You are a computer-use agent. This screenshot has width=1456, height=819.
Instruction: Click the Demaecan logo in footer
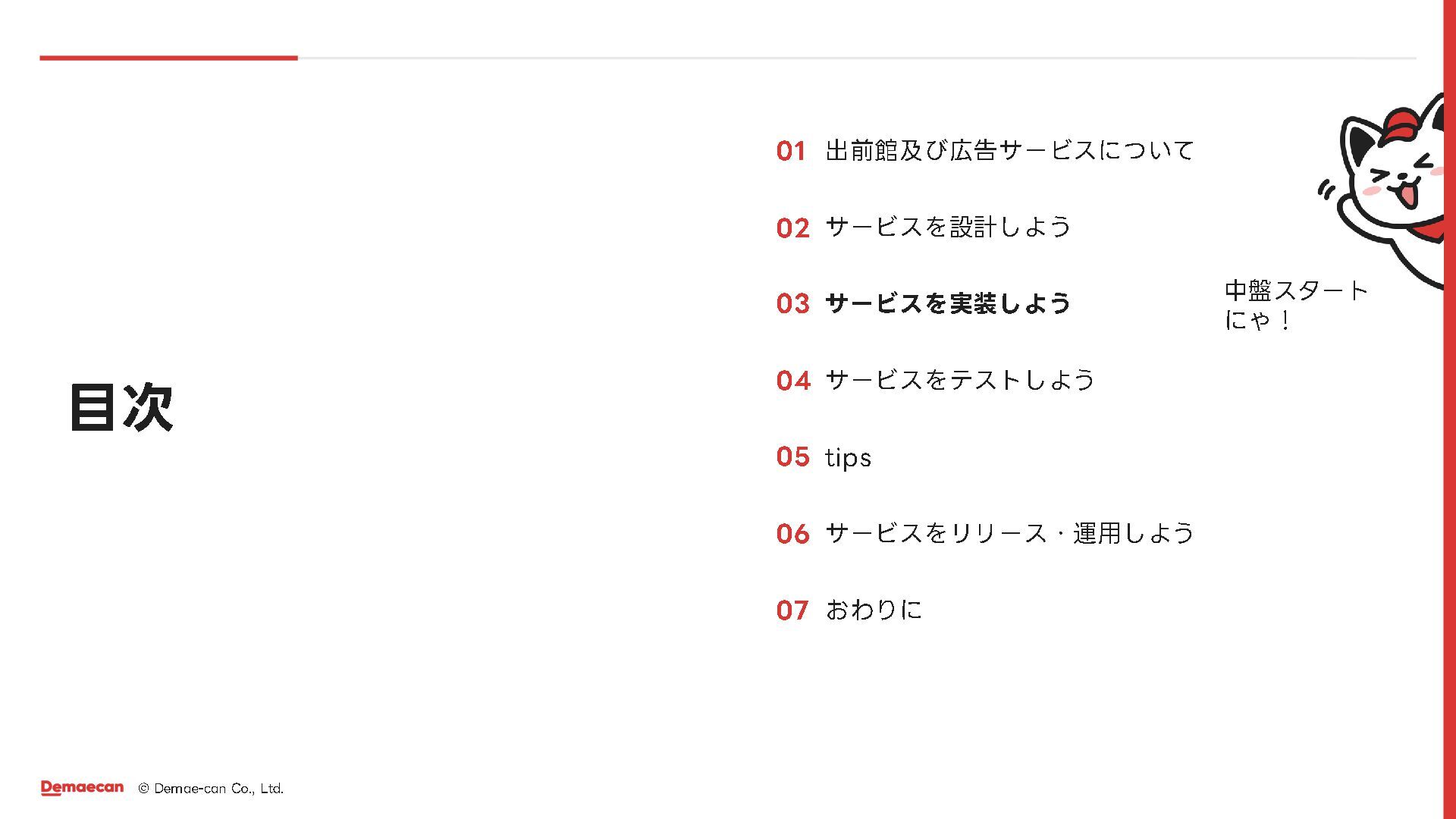click(82, 788)
